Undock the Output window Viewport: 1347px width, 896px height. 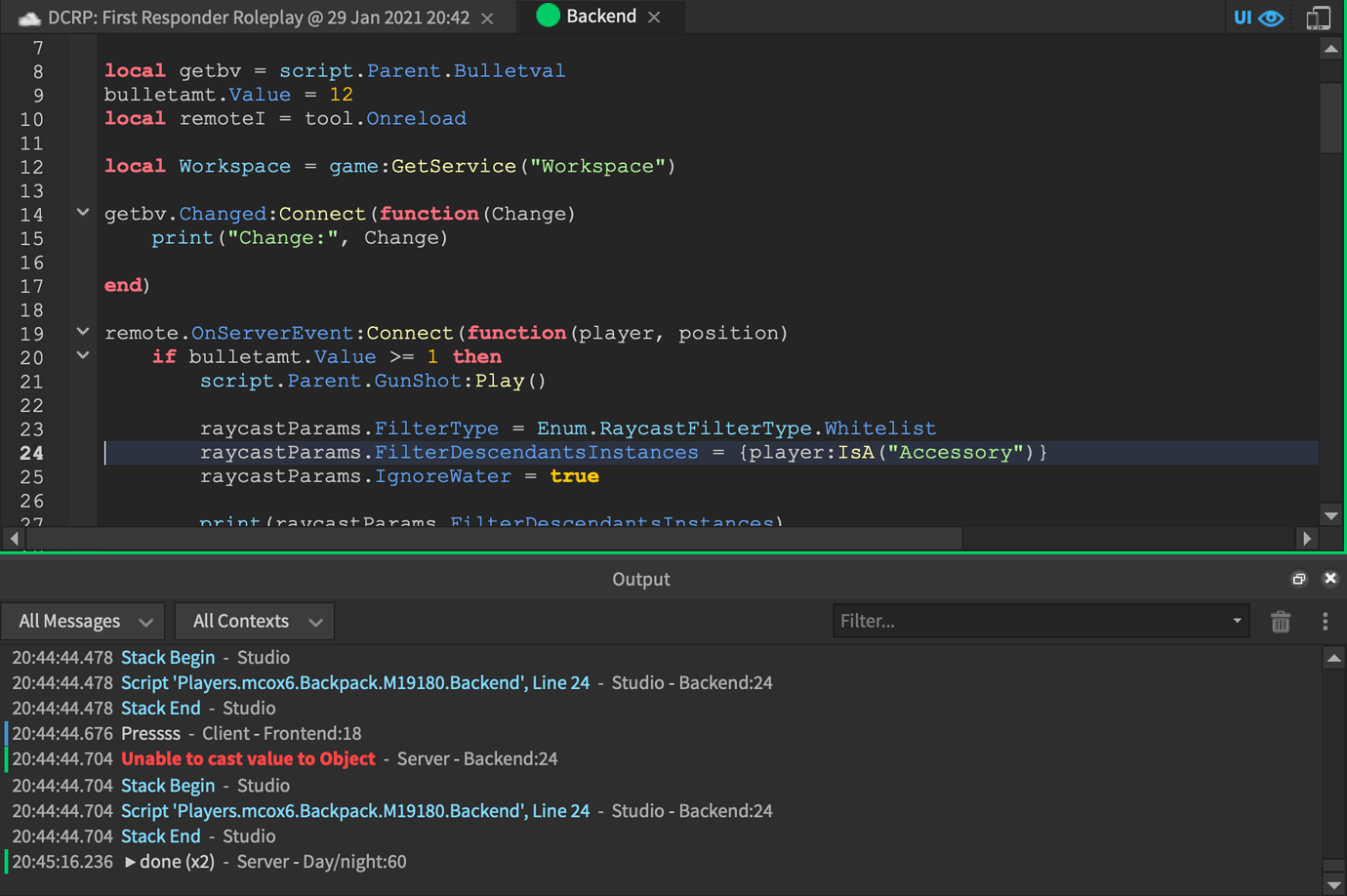(x=1298, y=578)
